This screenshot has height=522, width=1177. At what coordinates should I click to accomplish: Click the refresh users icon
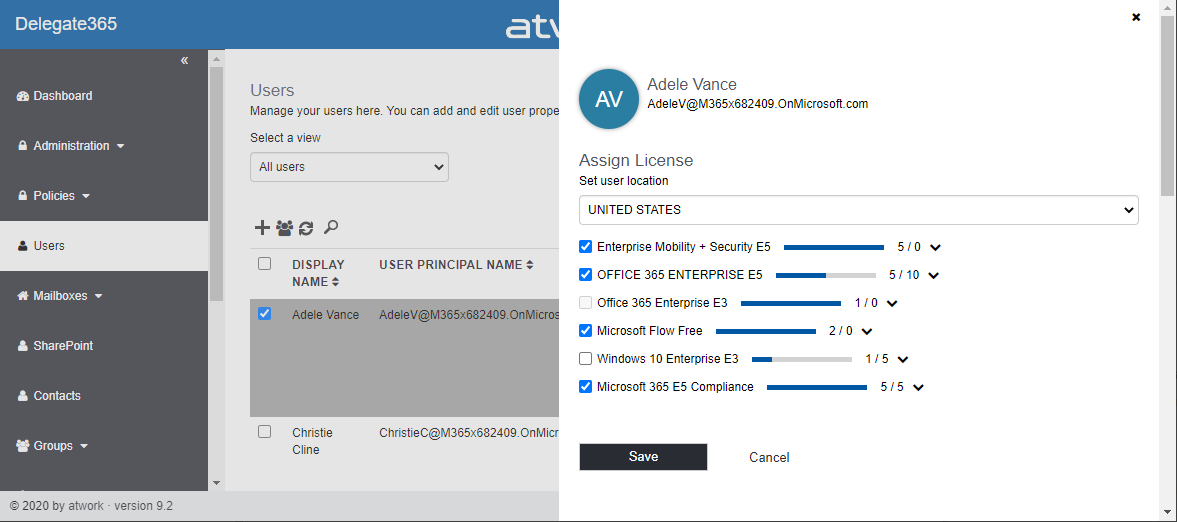click(x=306, y=228)
